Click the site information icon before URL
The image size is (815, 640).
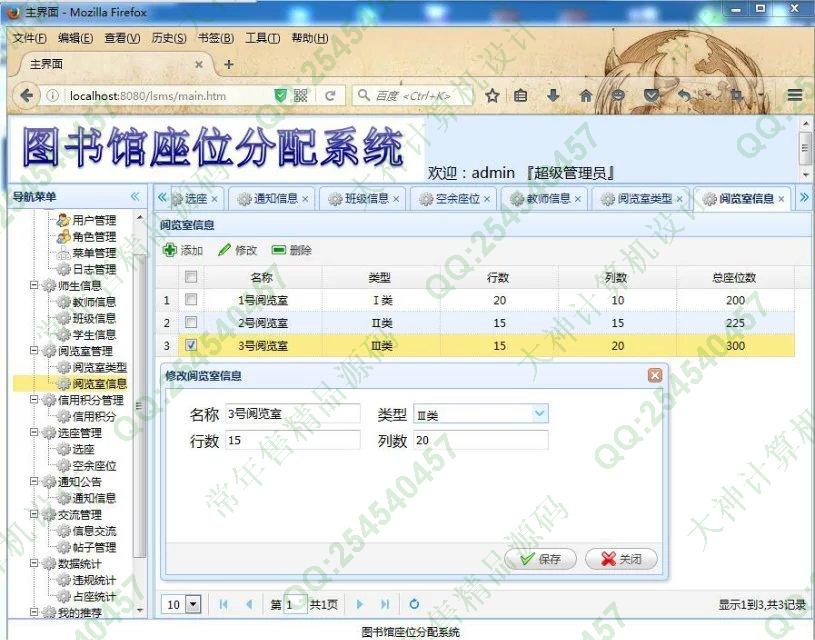tap(52, 96)
